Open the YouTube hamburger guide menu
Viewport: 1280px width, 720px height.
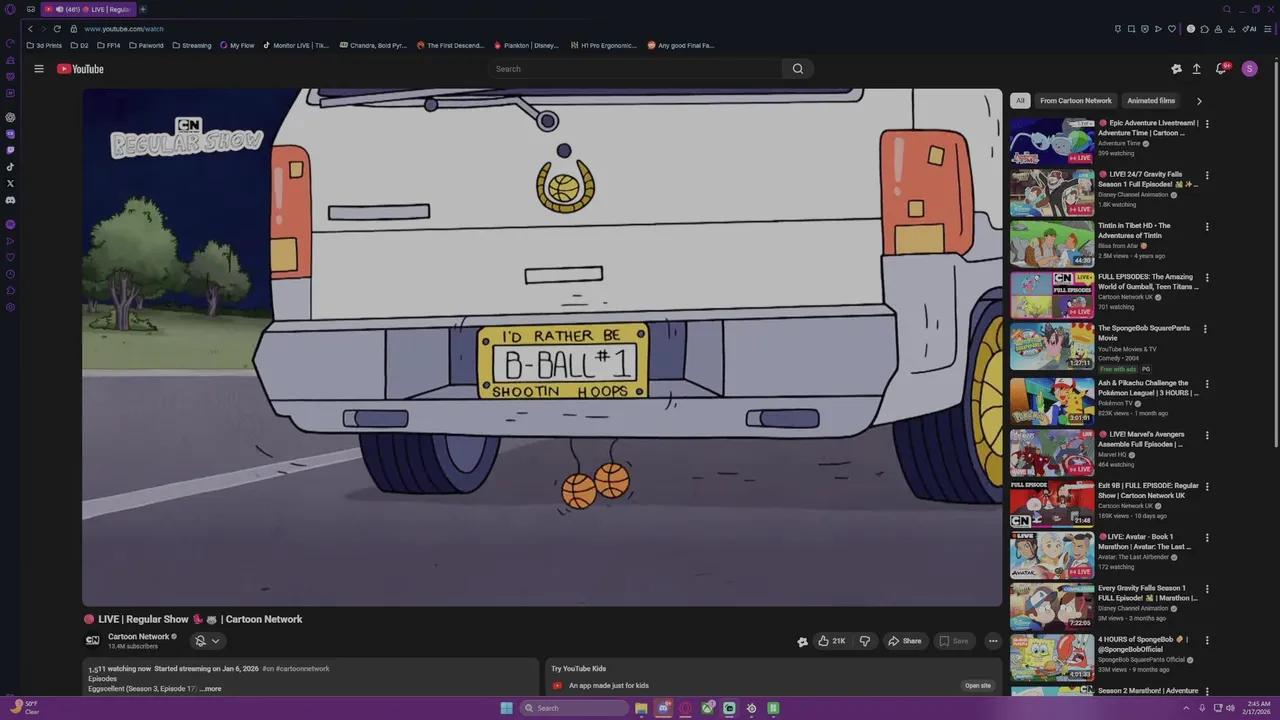point(39,69)
